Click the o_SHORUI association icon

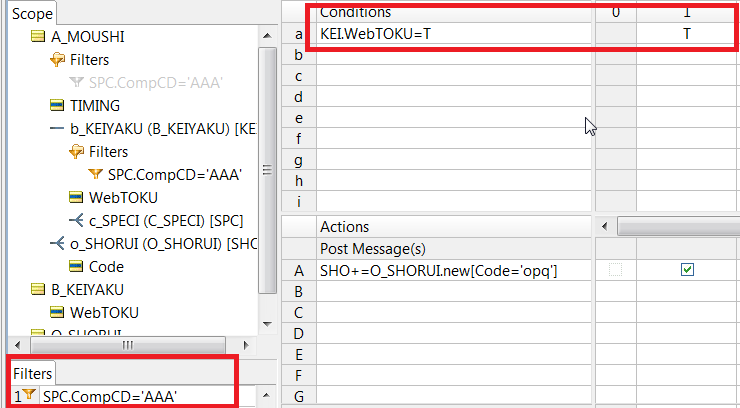coord(57,243)
